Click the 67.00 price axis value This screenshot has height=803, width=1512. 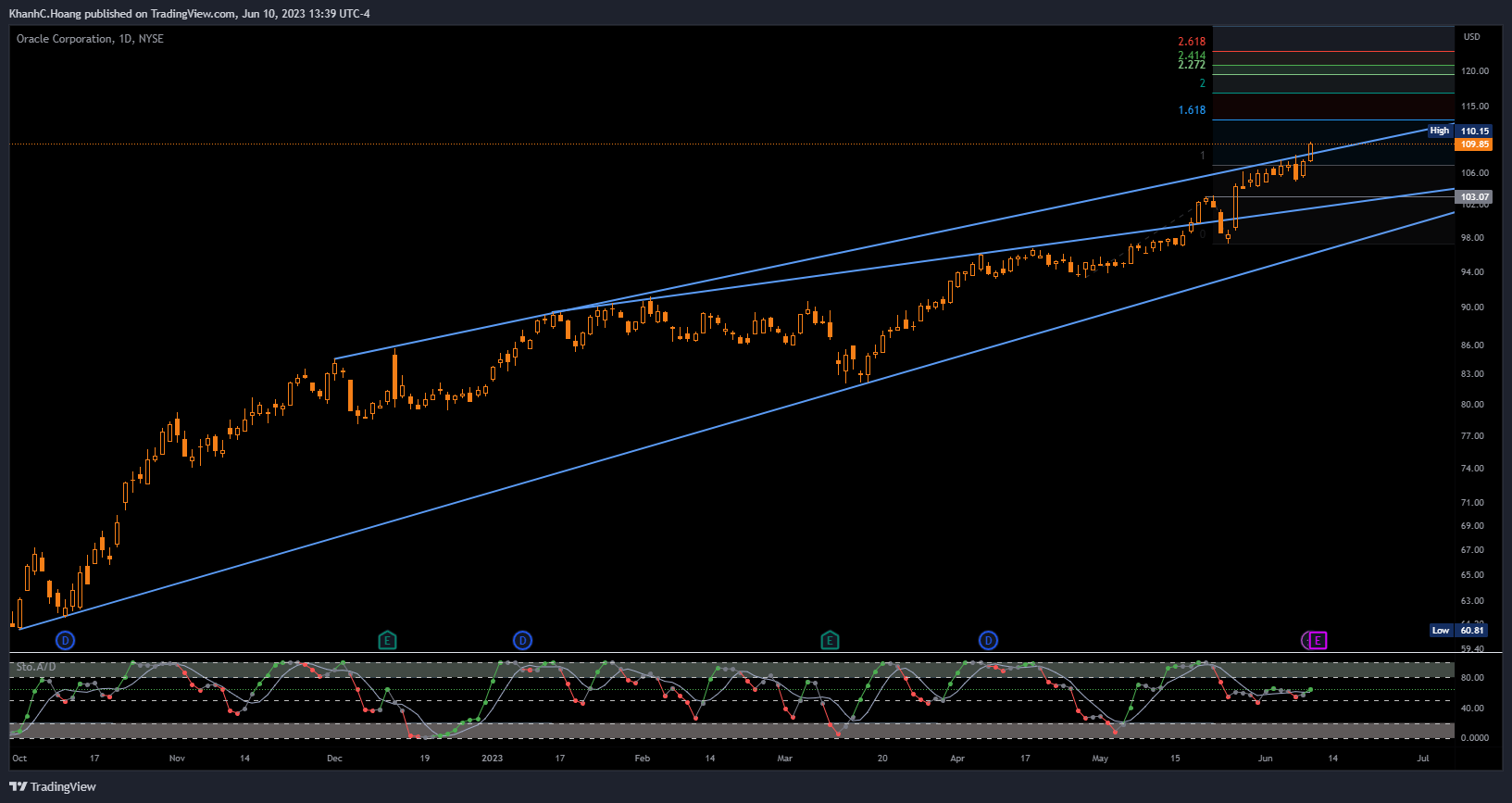[1473, 550]
